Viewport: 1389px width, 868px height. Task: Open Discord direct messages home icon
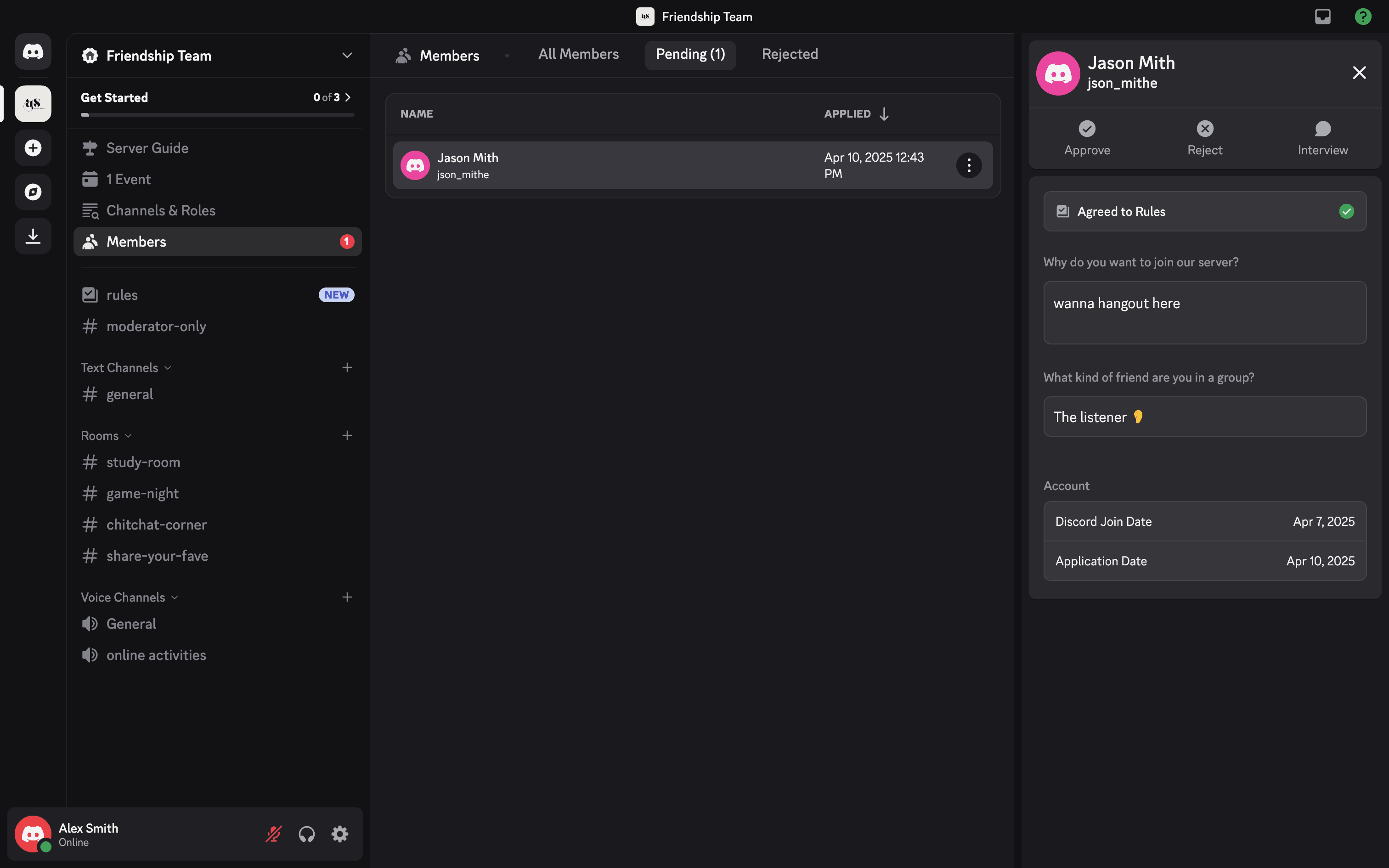tap(33, 51)
